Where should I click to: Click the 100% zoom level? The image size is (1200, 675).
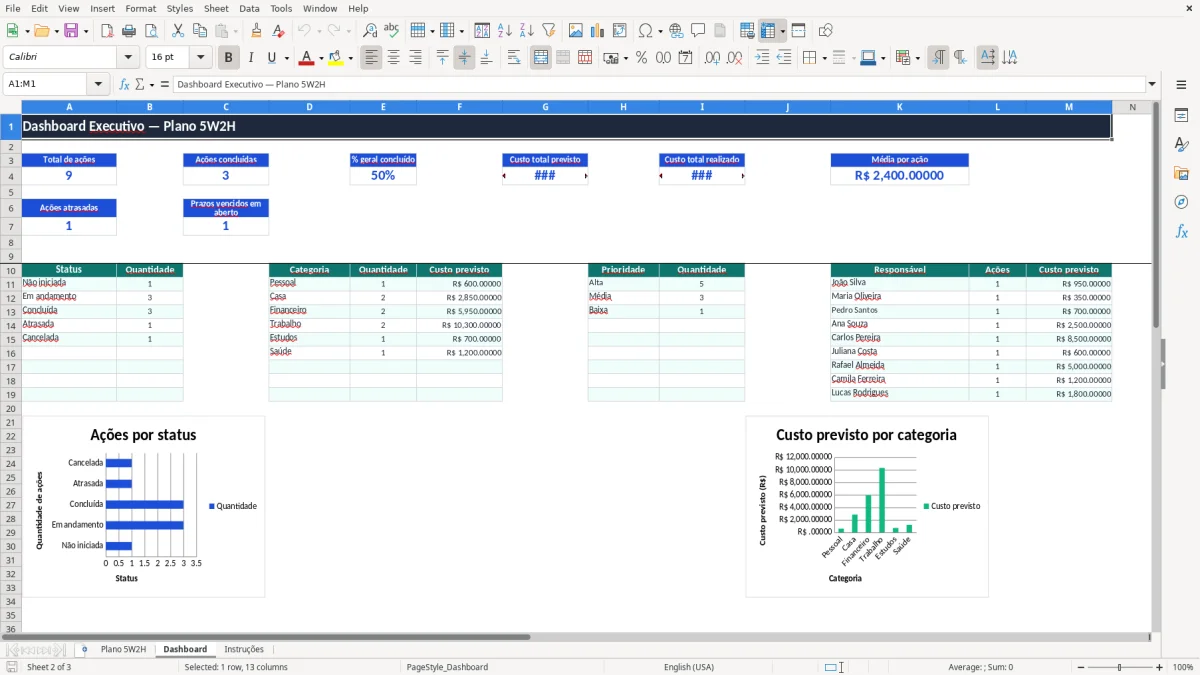(x=1183, y=667)
